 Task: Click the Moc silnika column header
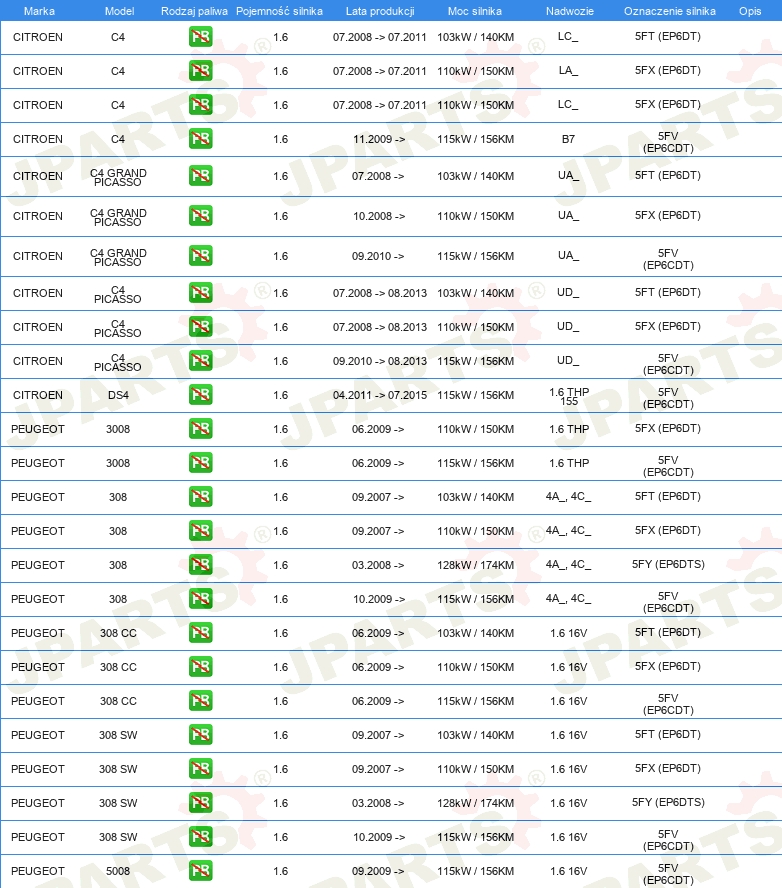tap(475, 11)
